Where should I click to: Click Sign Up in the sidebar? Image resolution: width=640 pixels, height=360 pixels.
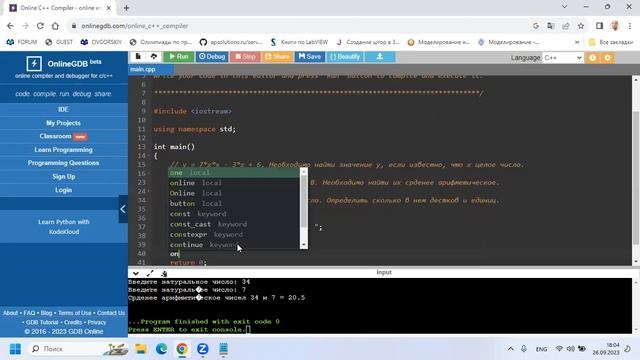click(63, 176)
